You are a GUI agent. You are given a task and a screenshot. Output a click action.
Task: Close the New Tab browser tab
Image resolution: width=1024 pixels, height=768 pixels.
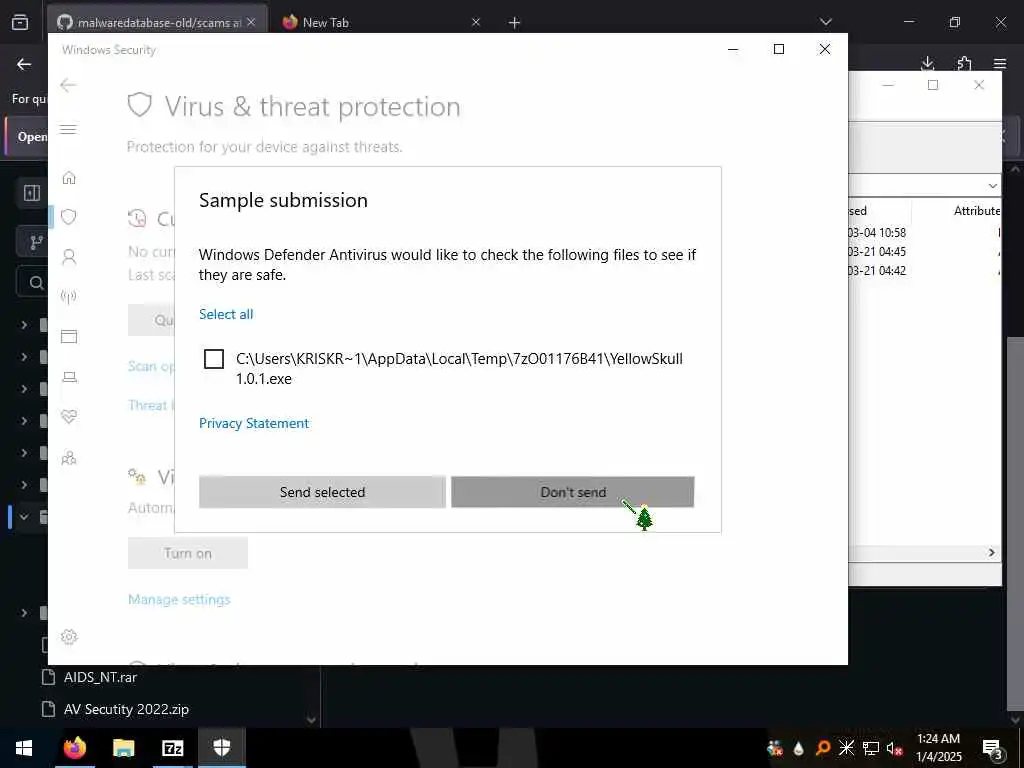click(475, 22)
